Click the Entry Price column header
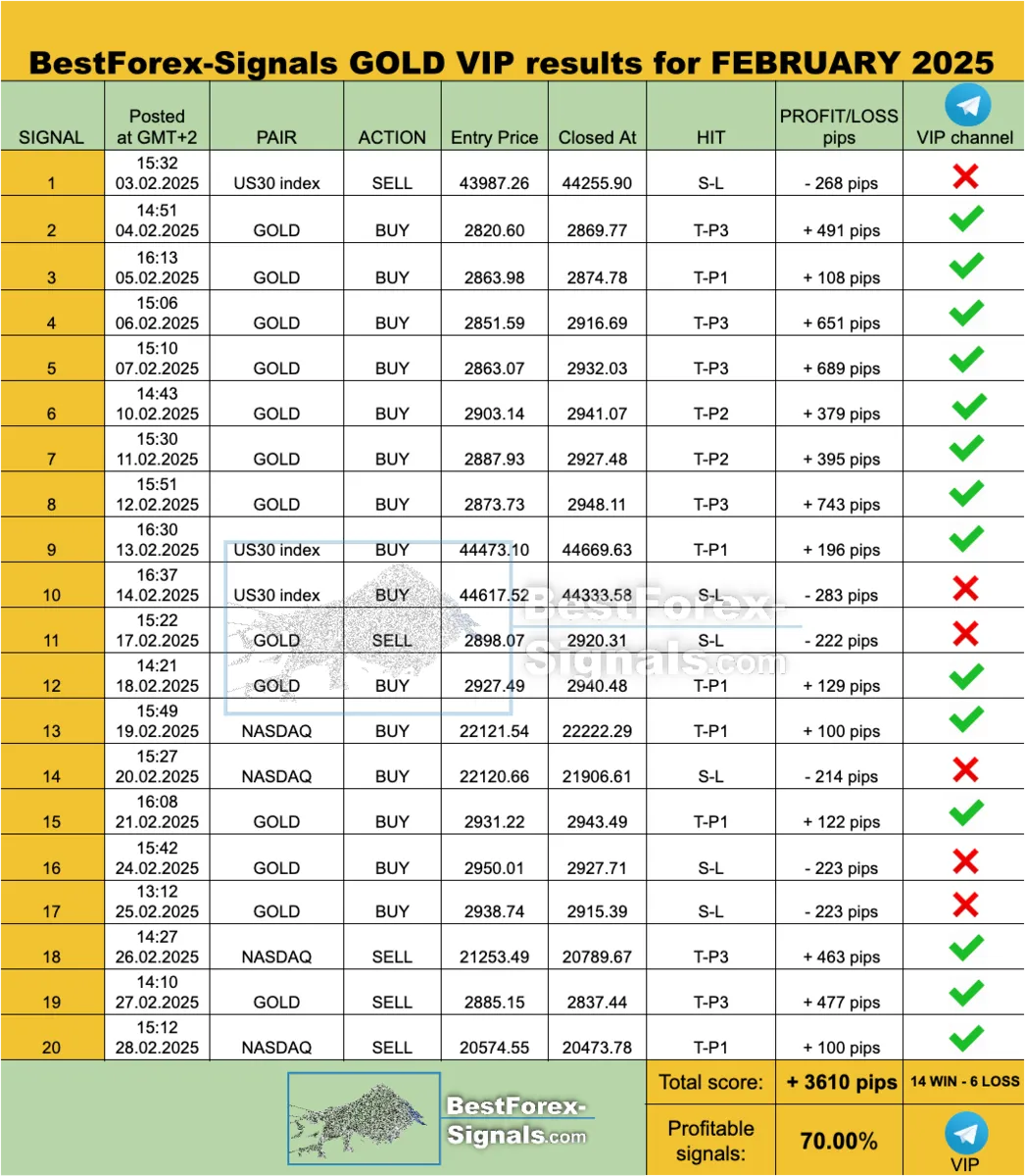This screenshot has height=1176, width=1025. (x=494, y=137)
